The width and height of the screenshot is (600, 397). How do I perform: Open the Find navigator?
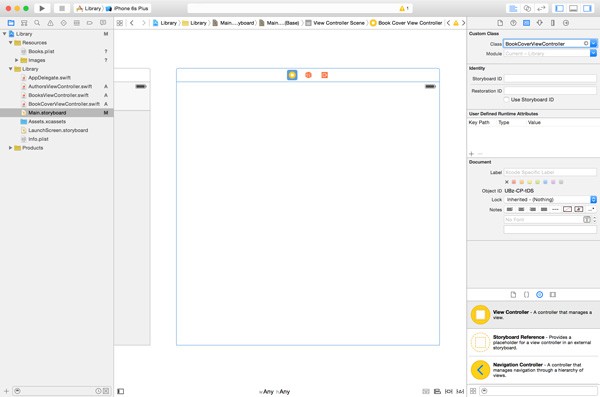coord(37,23)
